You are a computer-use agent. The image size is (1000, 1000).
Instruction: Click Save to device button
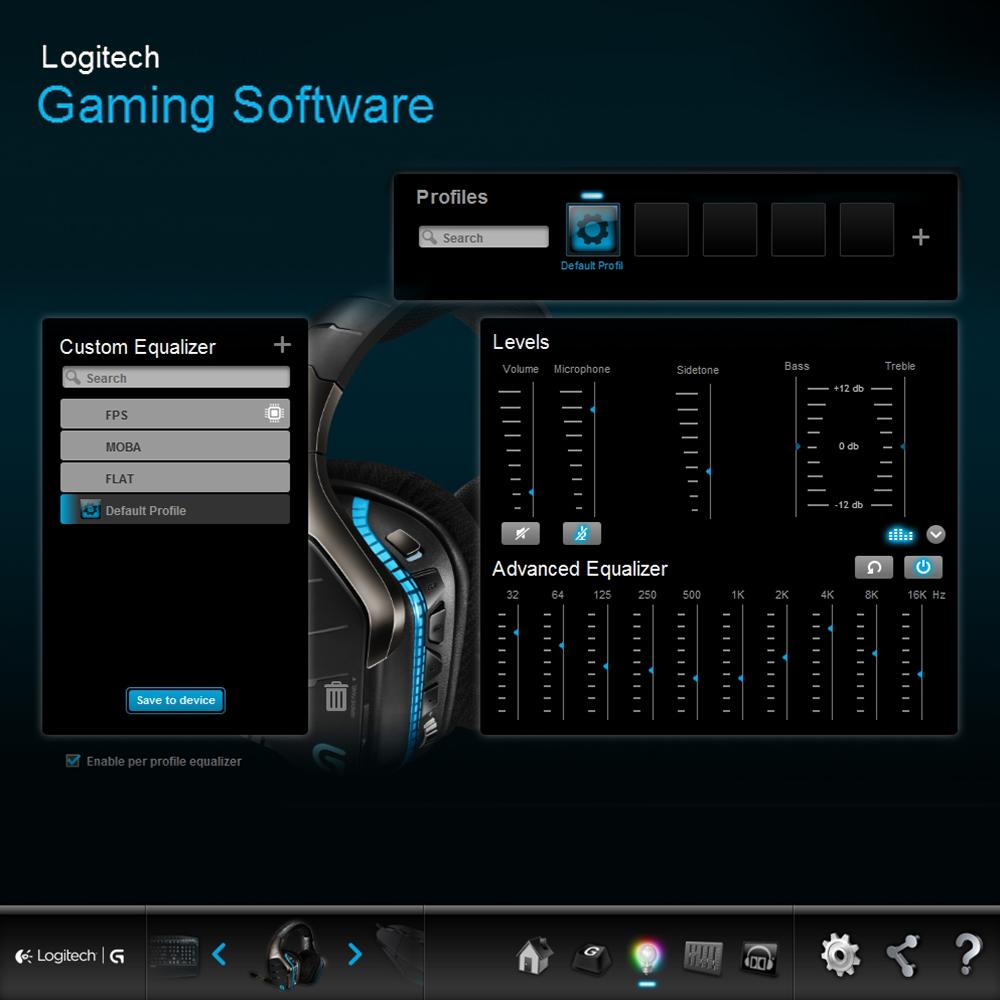point(176,700)
